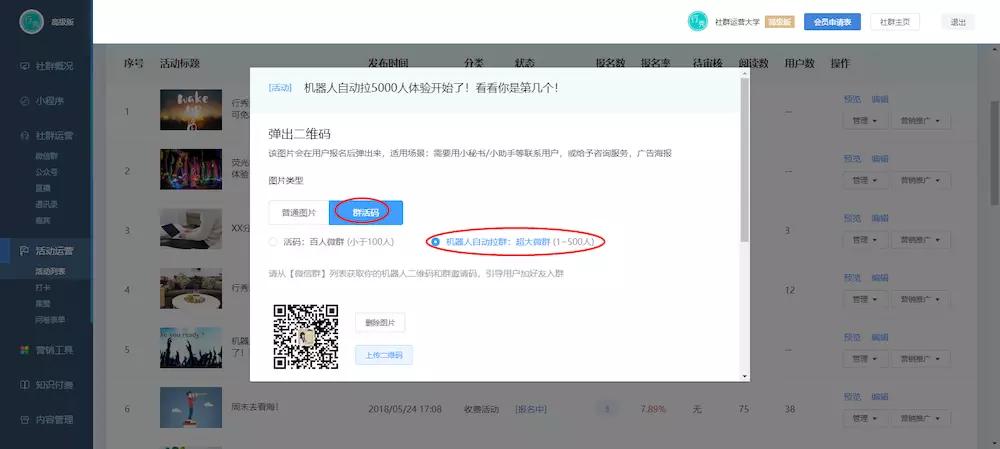Open 通讯录 in sidebar submenu
The width and height of the screenshot is (1000, 449).
(x=47, y=204)
